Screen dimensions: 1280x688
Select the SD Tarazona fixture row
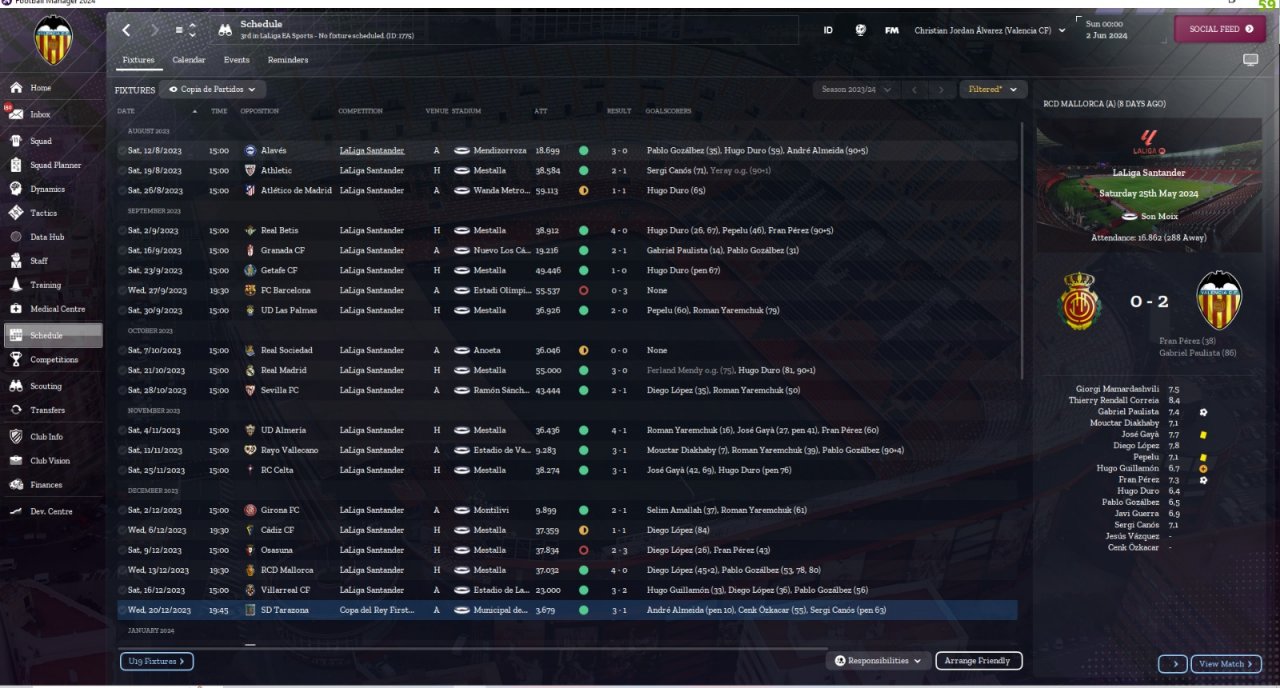(567, 610)
